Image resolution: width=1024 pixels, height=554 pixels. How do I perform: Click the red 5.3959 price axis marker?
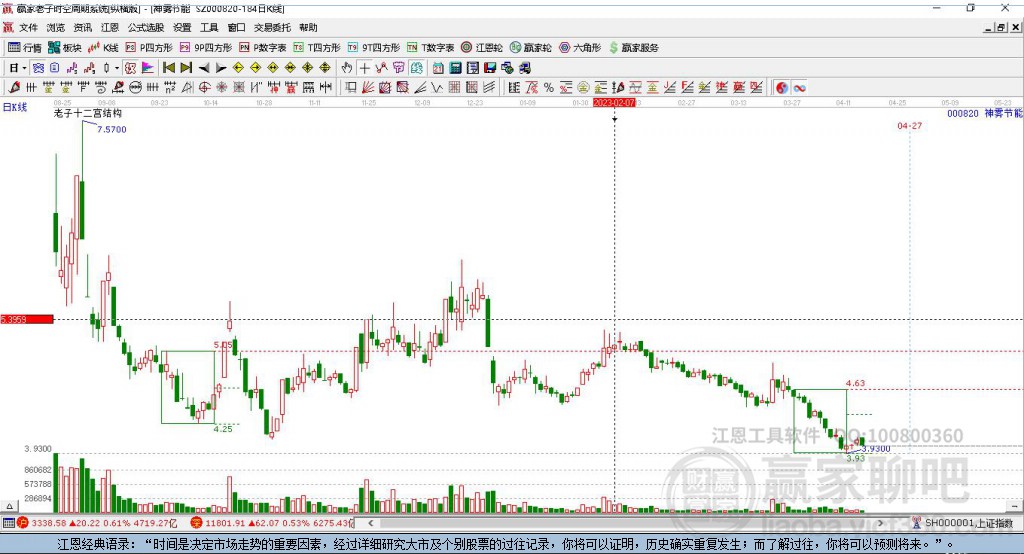(x=27, y=319)
